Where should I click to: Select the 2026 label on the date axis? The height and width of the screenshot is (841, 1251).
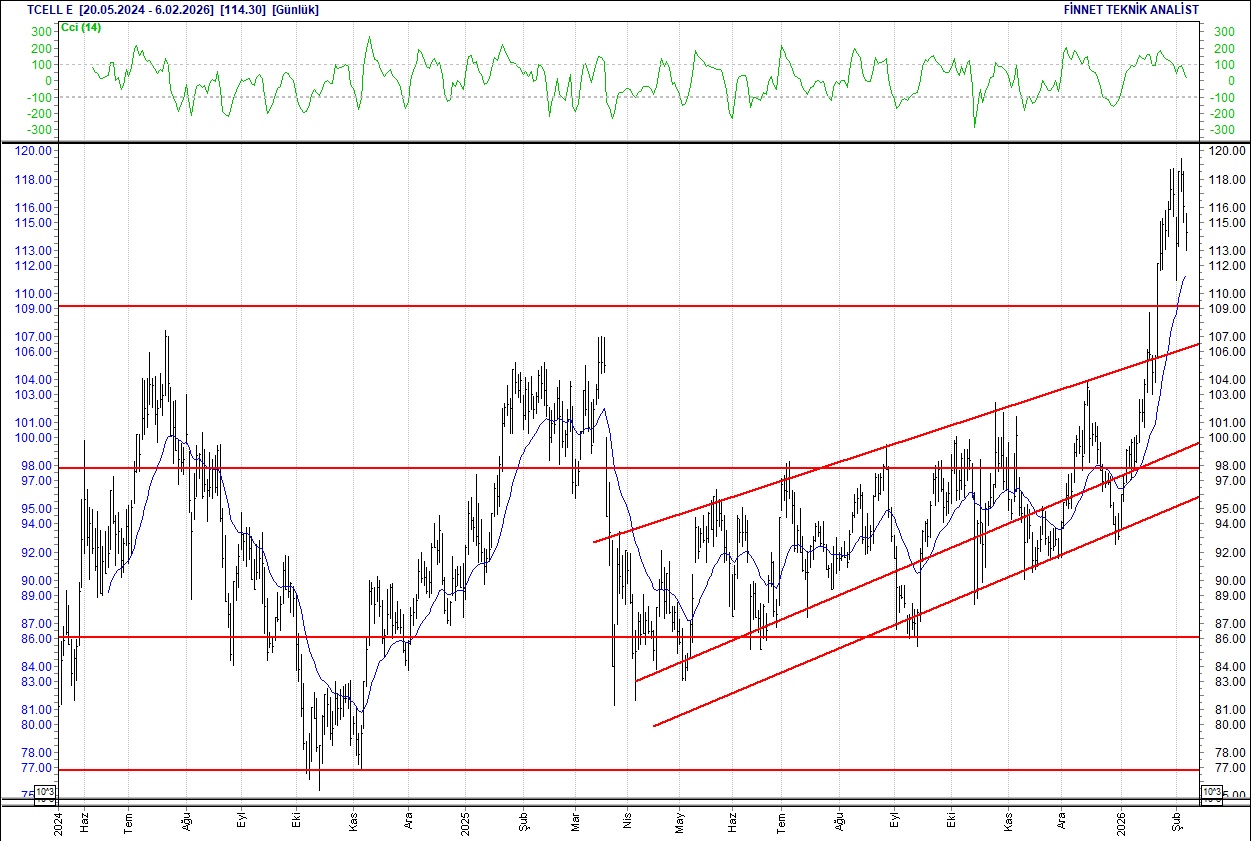tap(1123, 823)
